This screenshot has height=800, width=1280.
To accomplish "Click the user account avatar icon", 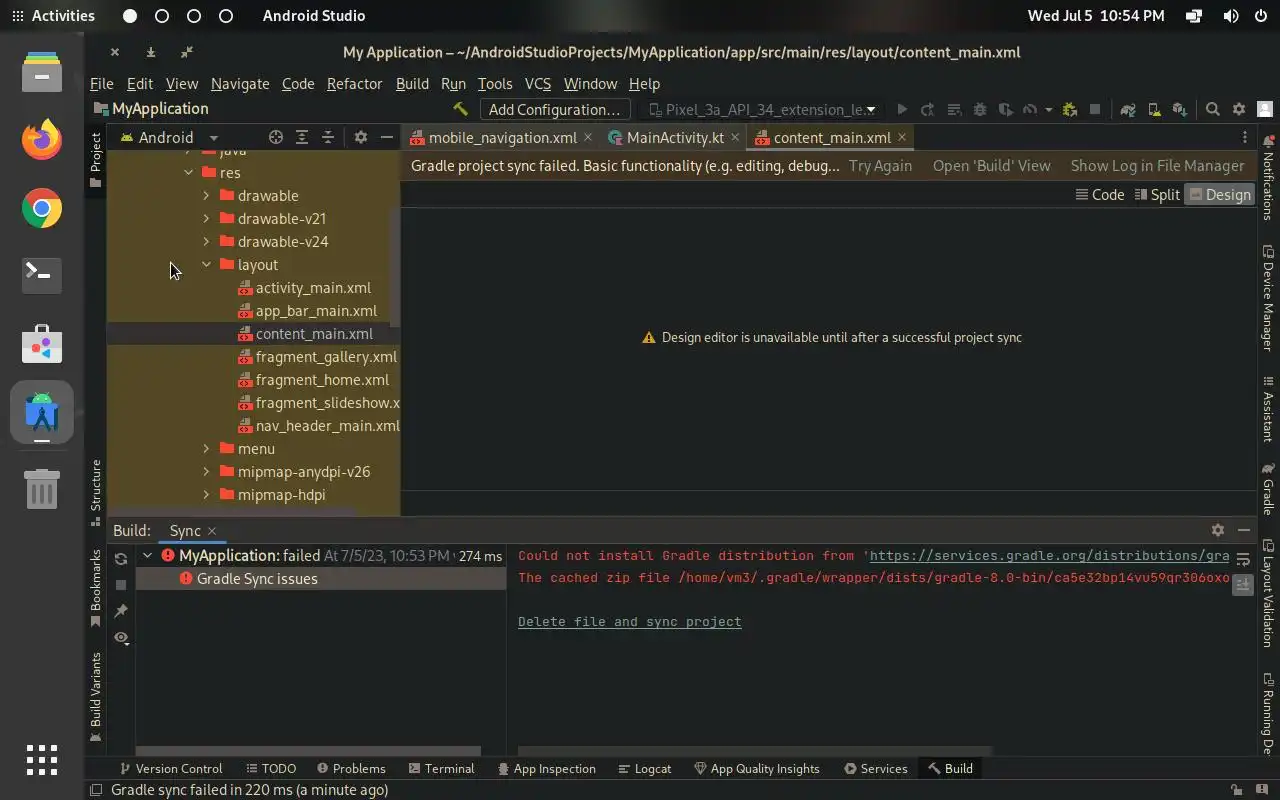I will click(x=1264, y=109).
